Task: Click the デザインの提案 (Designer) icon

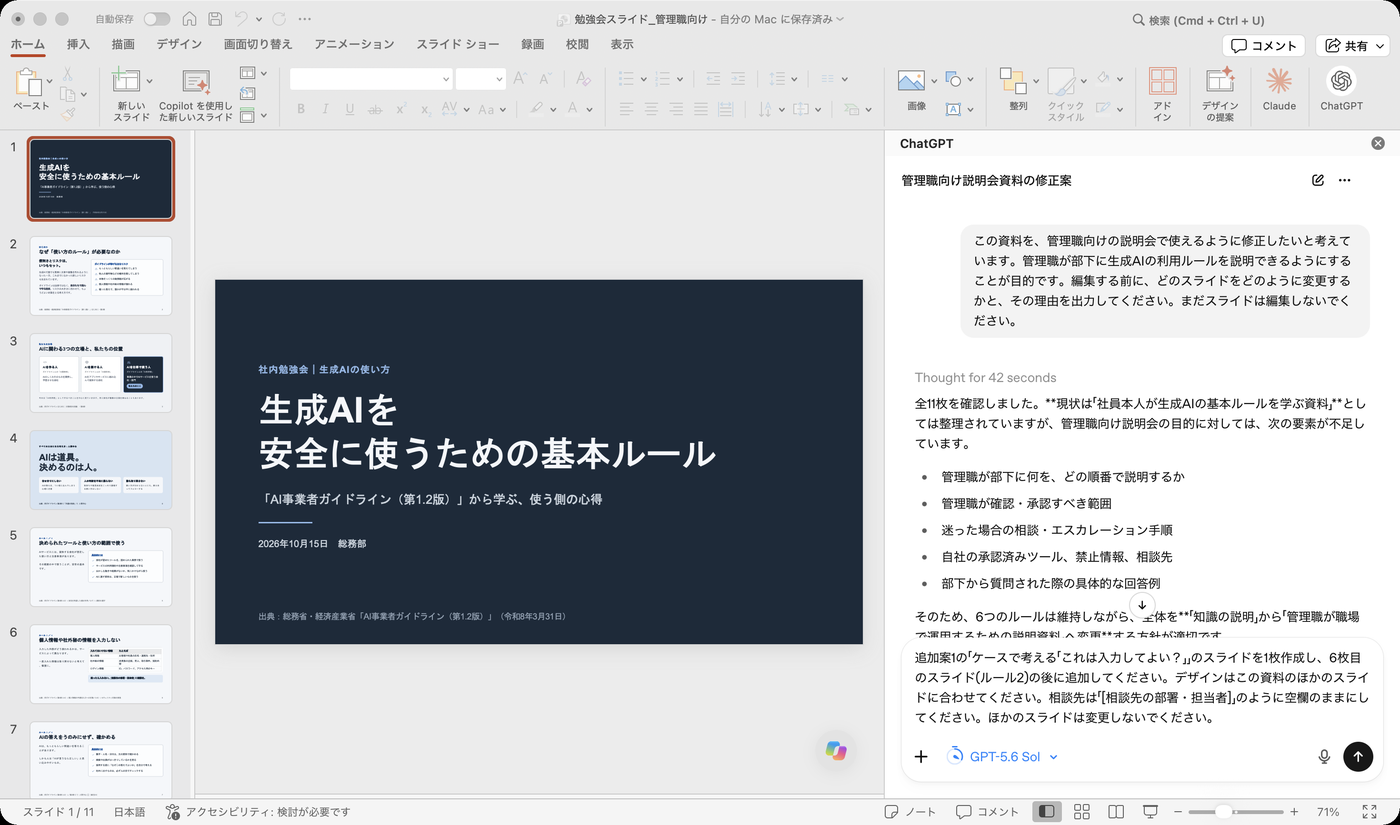Action: [1220, 94]
